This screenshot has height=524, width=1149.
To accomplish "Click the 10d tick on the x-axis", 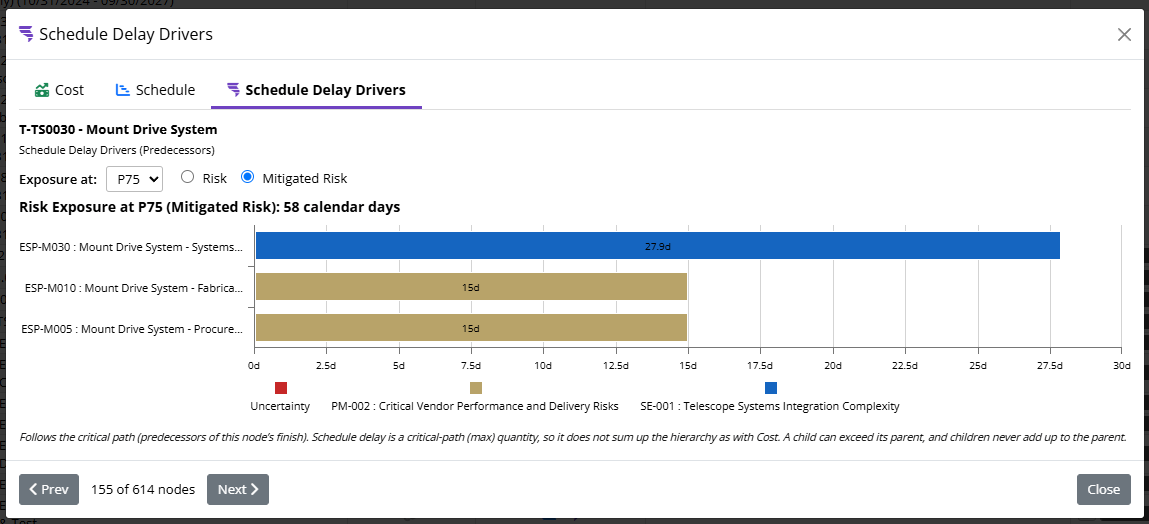I will click(544, 365).
